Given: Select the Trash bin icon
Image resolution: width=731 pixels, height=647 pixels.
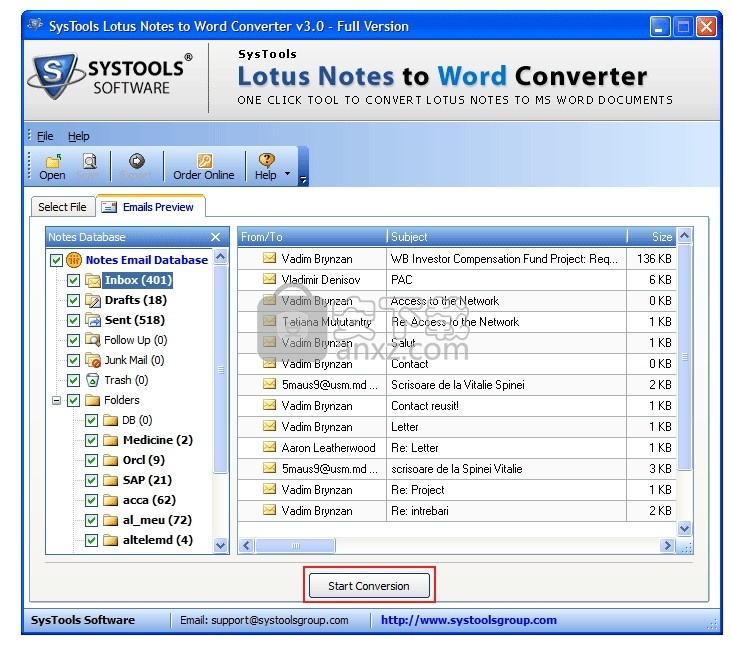Looking at the screenshot, I should (x=93, y=380).
